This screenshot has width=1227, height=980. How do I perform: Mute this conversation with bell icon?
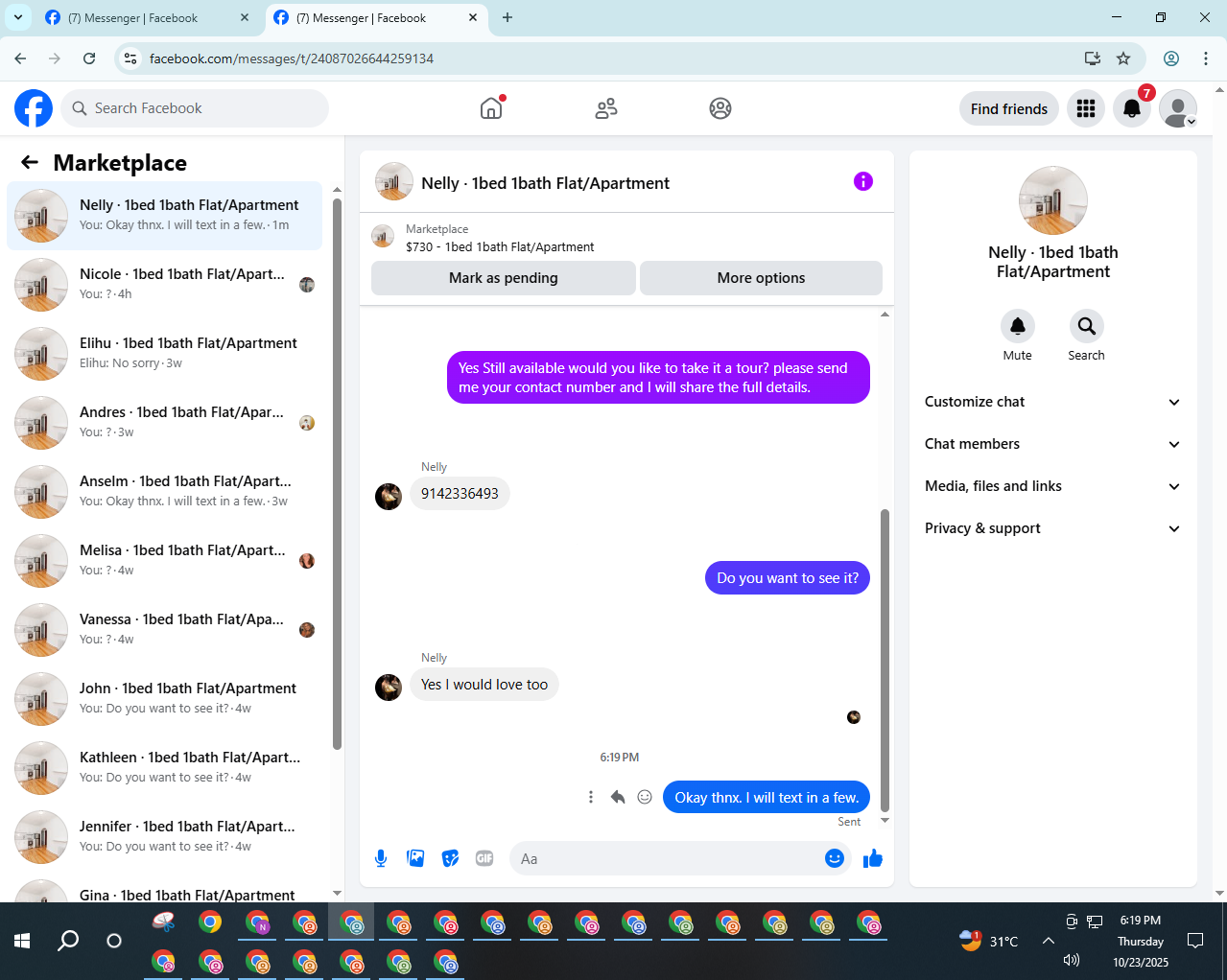pos(1018,326)
